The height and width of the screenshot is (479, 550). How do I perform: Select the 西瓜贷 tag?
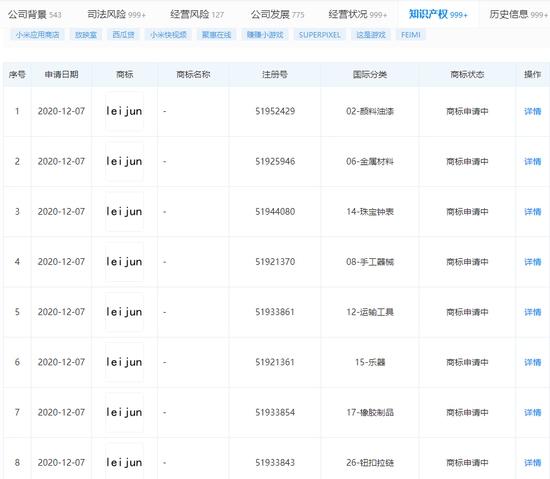(x=123, y=35)
